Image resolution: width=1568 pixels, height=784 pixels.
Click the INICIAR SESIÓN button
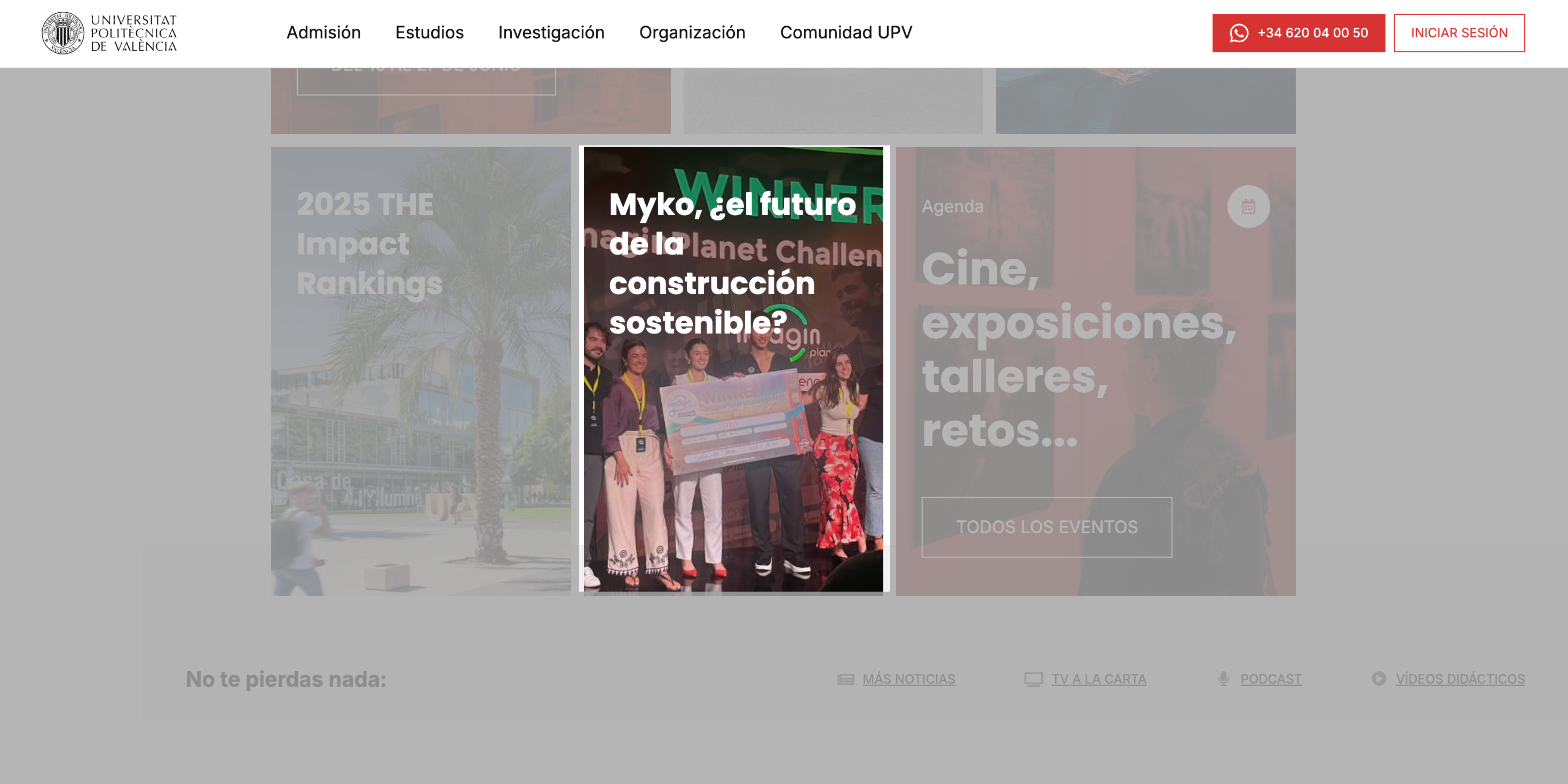[1459, 33]
